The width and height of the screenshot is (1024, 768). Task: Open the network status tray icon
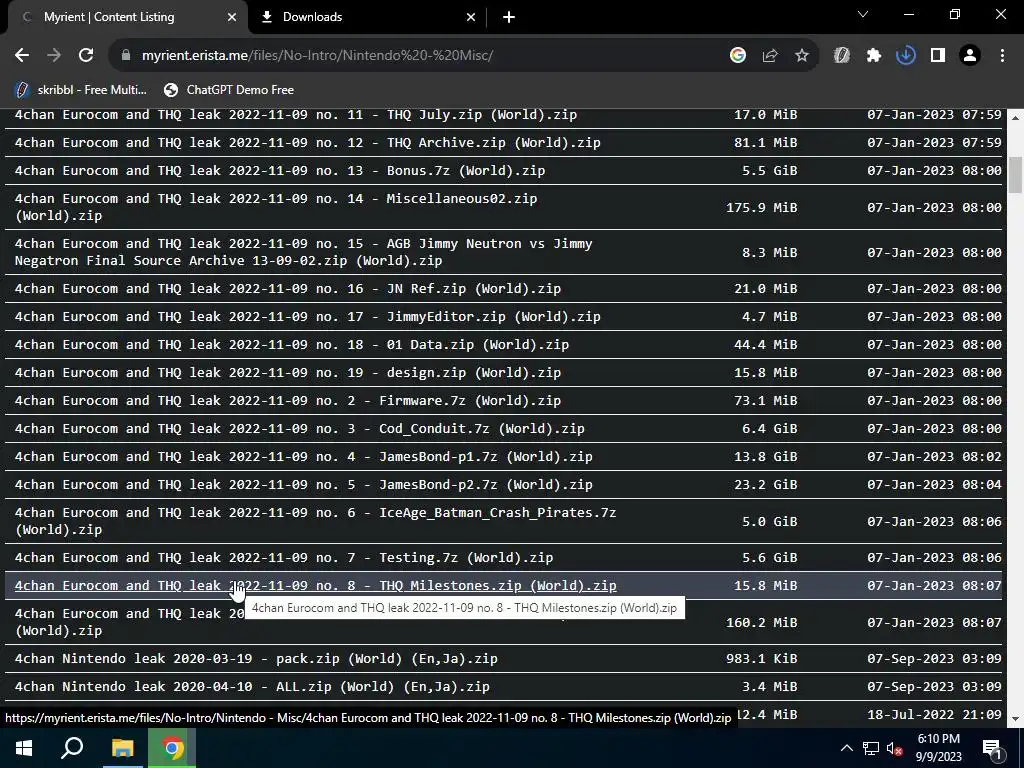tap(871, 748)
